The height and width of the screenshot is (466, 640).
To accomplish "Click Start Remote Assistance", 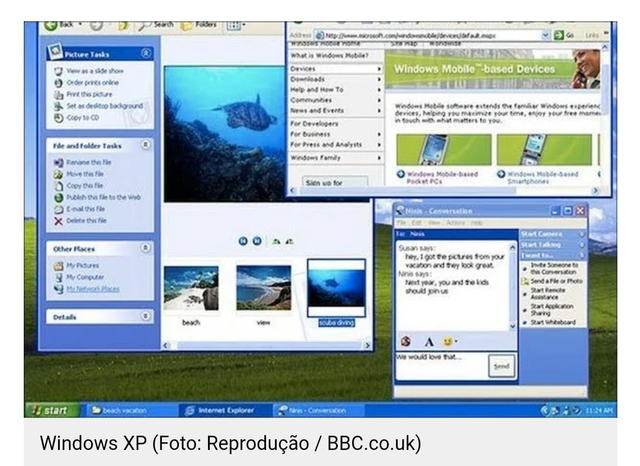I will tap(547, 293).
